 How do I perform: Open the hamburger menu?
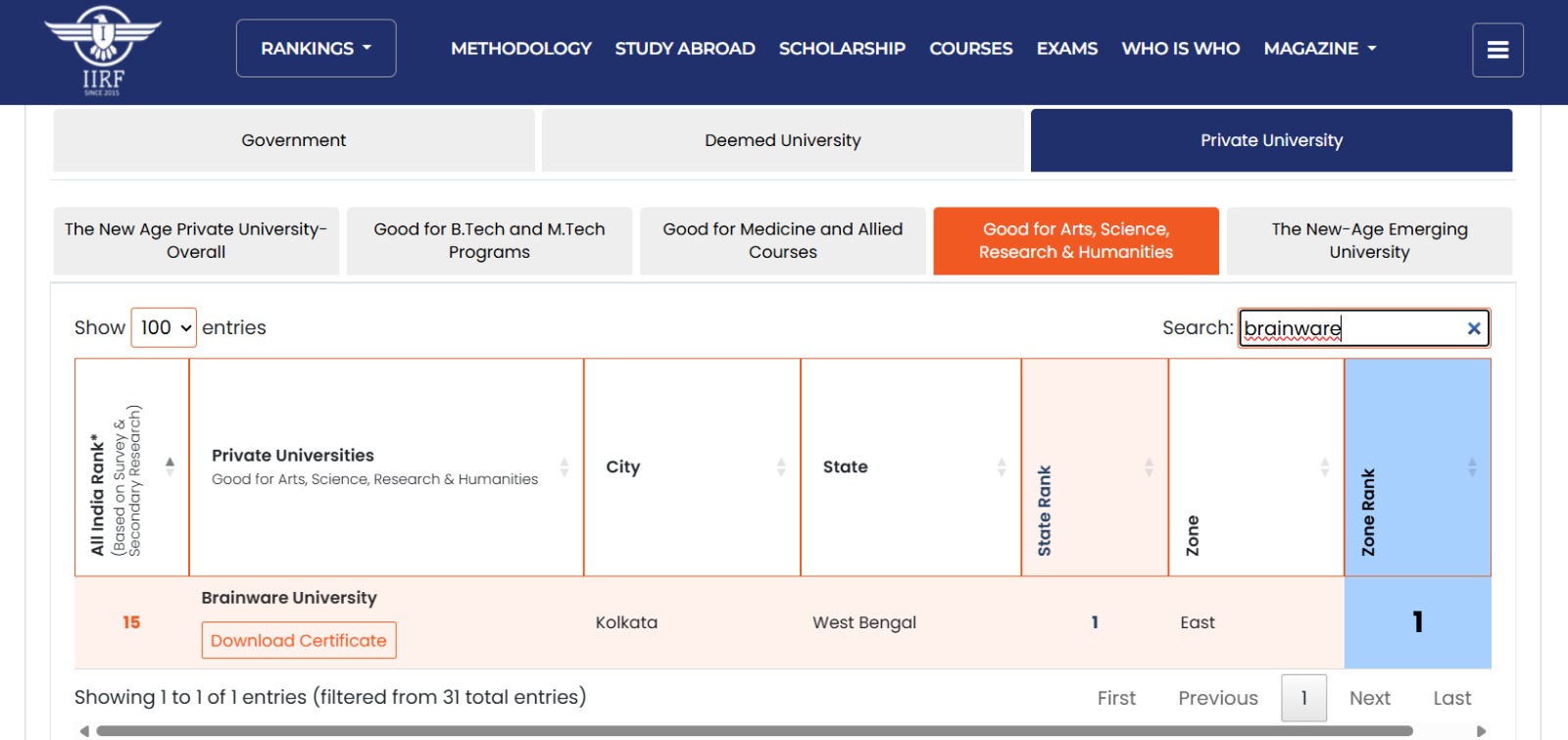click(1496, 50)
